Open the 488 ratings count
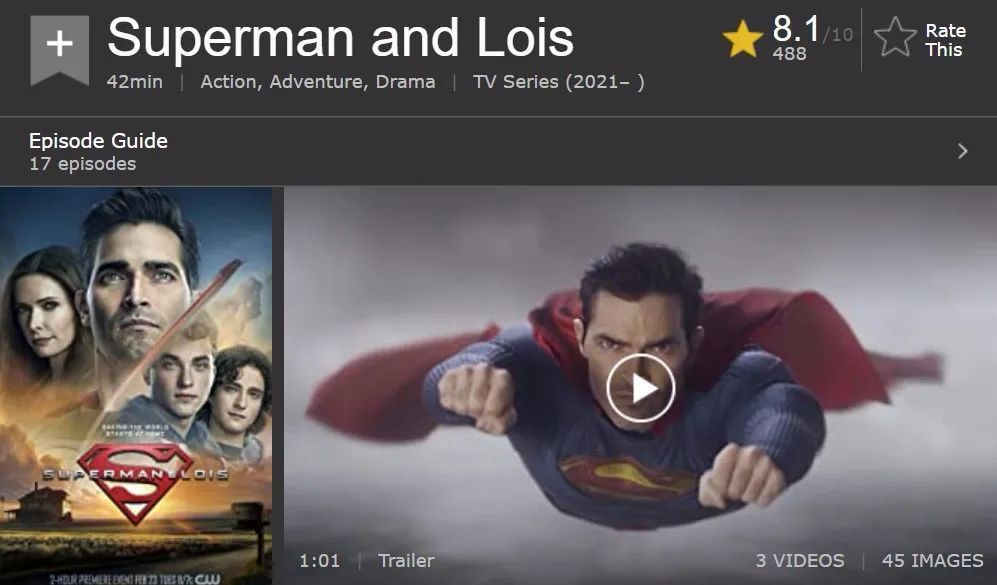 click(790, 53)
